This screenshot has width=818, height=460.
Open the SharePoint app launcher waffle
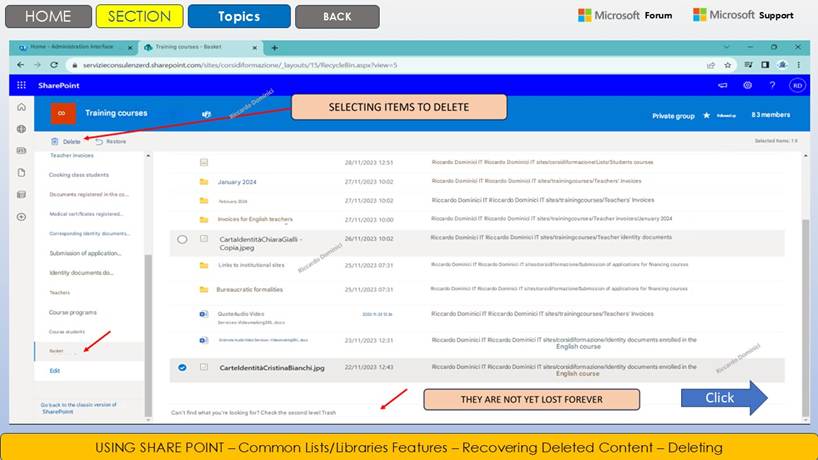(x=21, y=85)
